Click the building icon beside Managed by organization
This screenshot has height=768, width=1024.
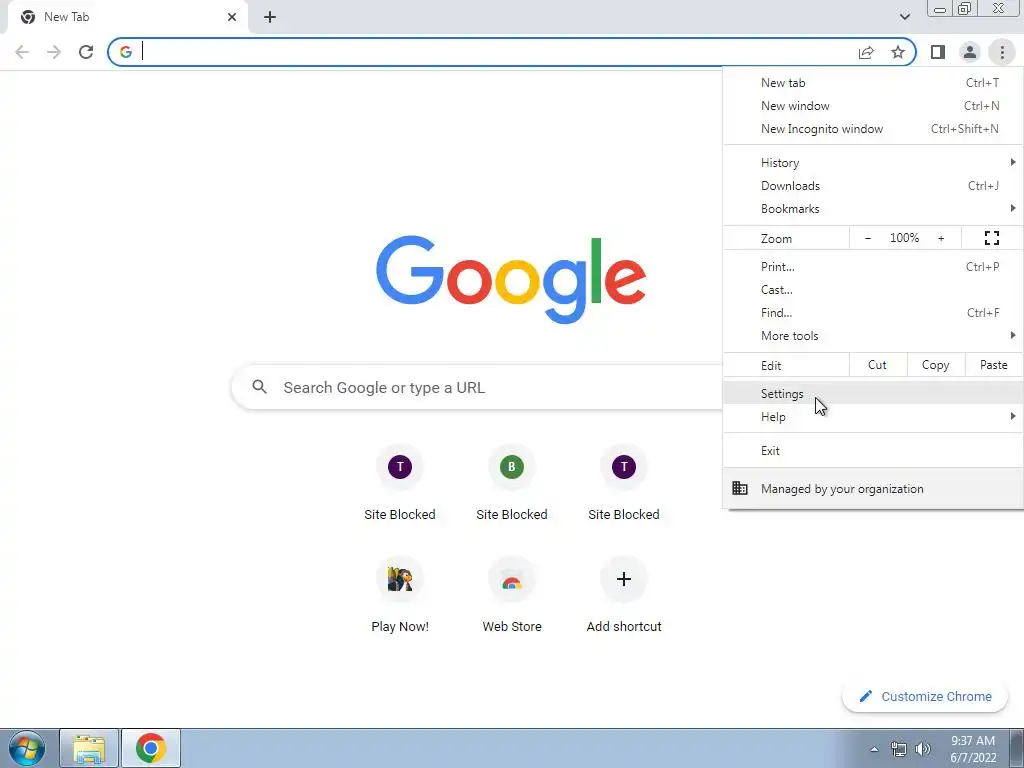[x=740, y=488]
